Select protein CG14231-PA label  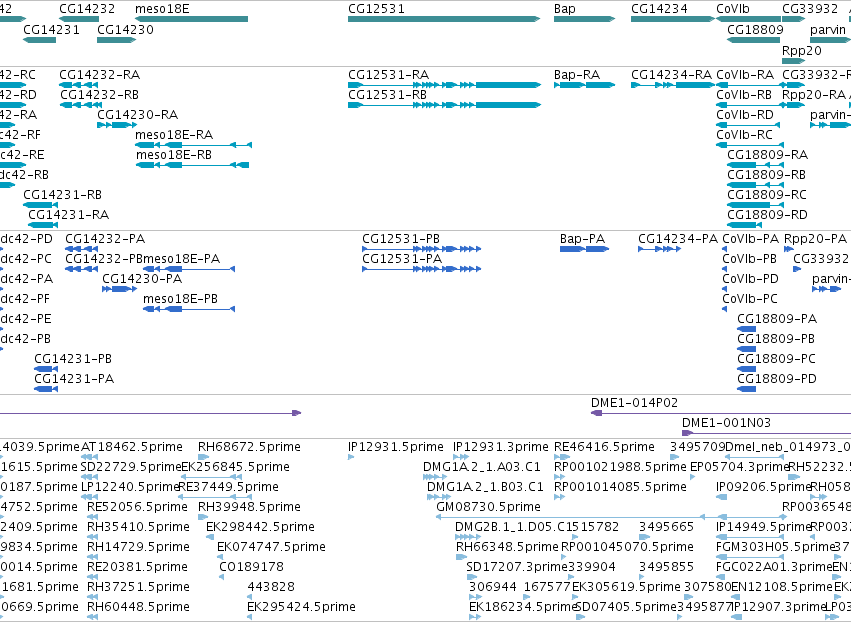[74, 379]
